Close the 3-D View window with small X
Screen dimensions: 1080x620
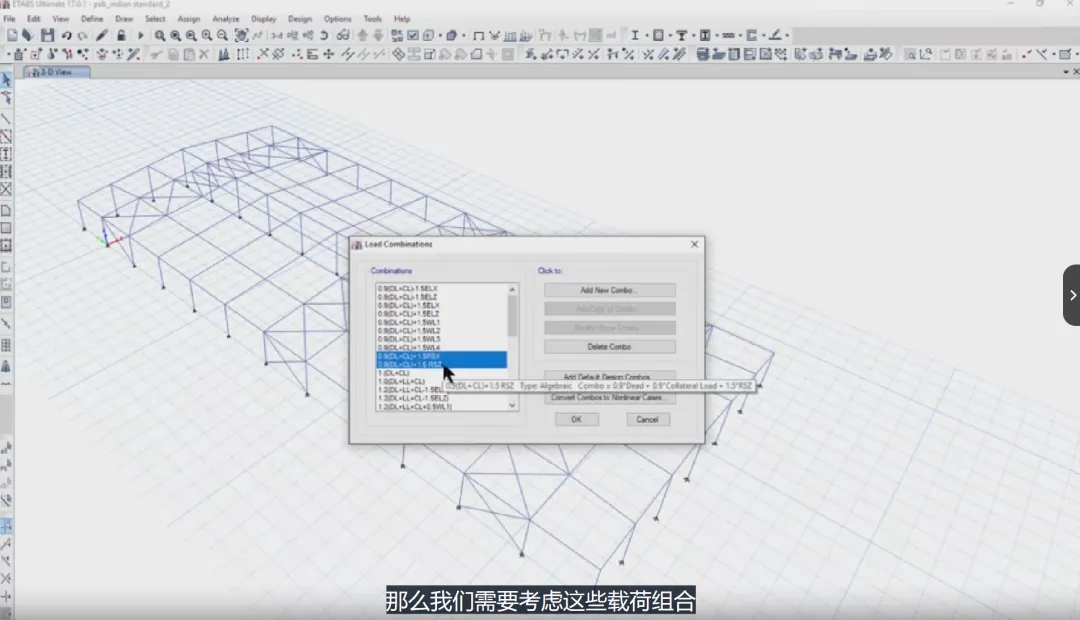pos(1076,72)
